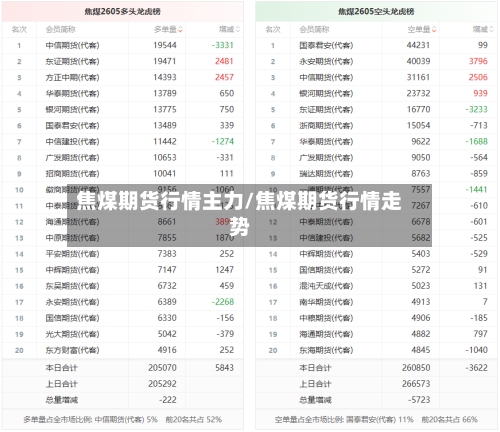This screenshot has width=500, height=432.
Task: Select 南华期货(代客) row name
Action: 326,302
